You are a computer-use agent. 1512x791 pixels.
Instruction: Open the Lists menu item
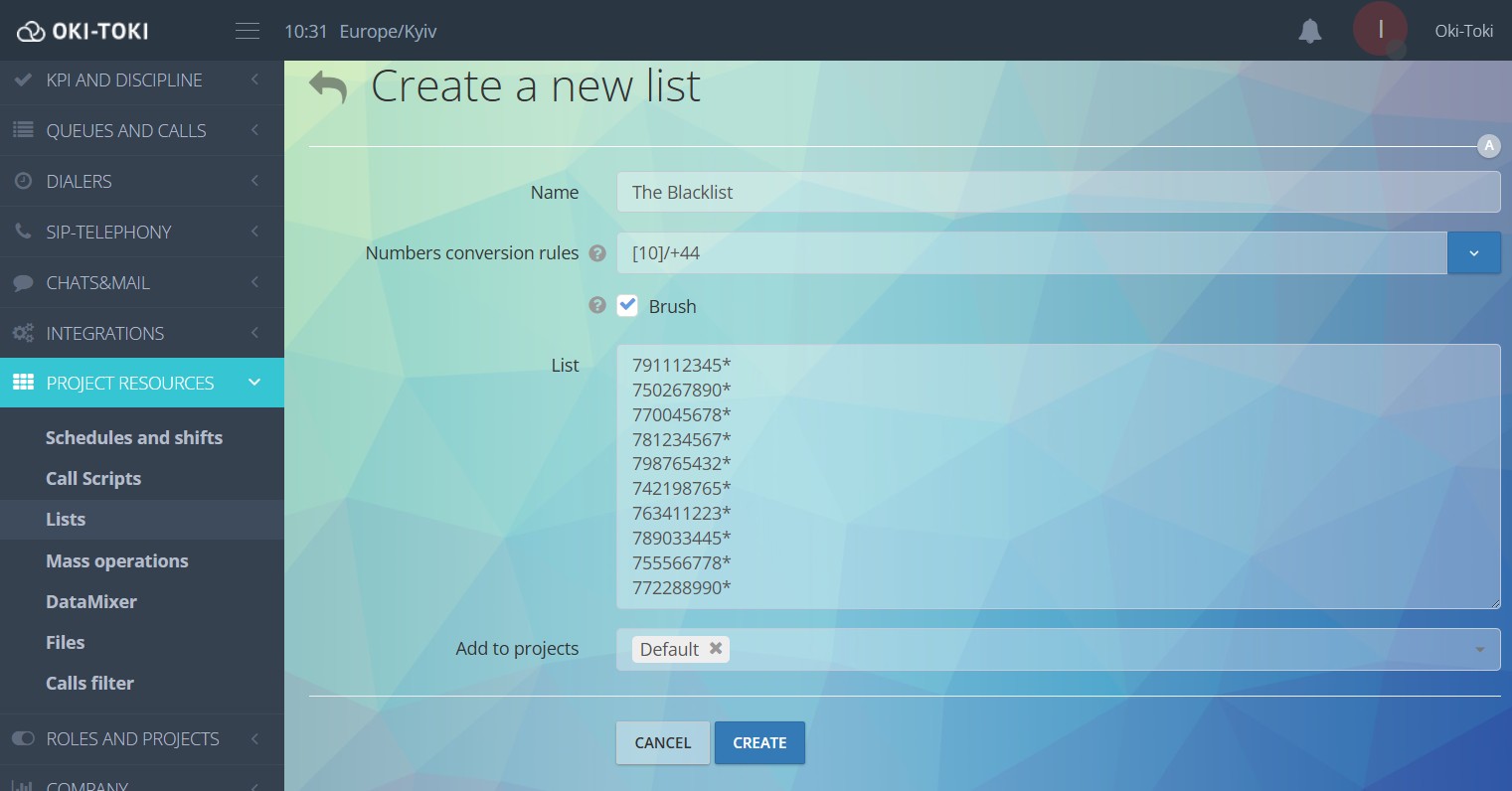coord(66,519)
